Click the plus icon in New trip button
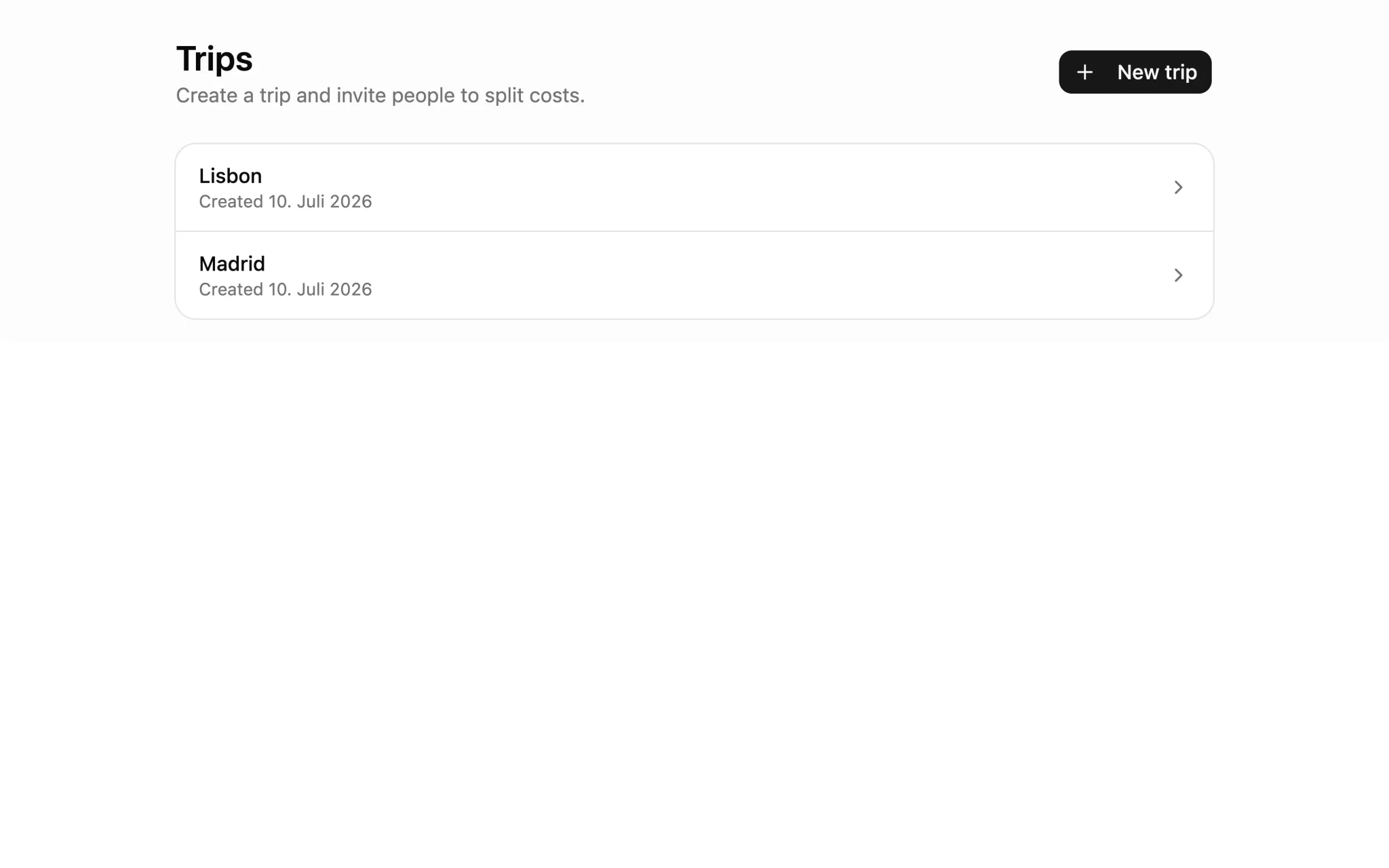 1084,72
